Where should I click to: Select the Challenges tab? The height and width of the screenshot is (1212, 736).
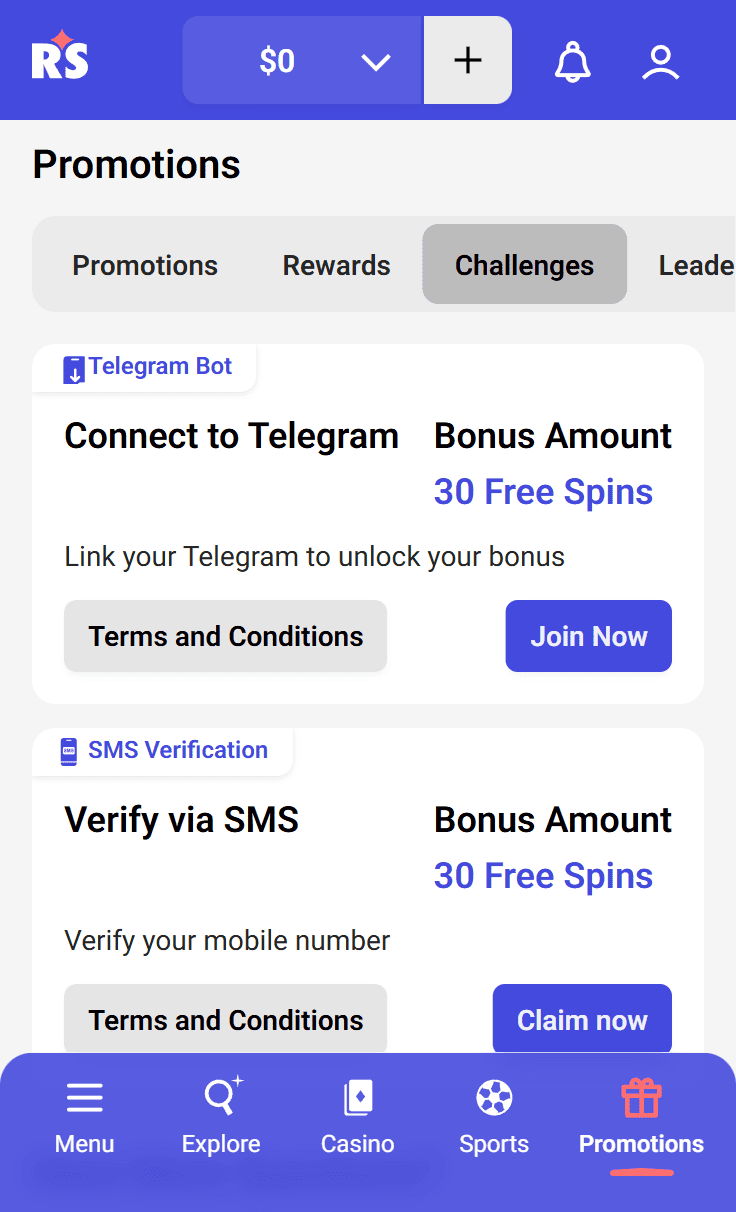[x=524, y=265]
